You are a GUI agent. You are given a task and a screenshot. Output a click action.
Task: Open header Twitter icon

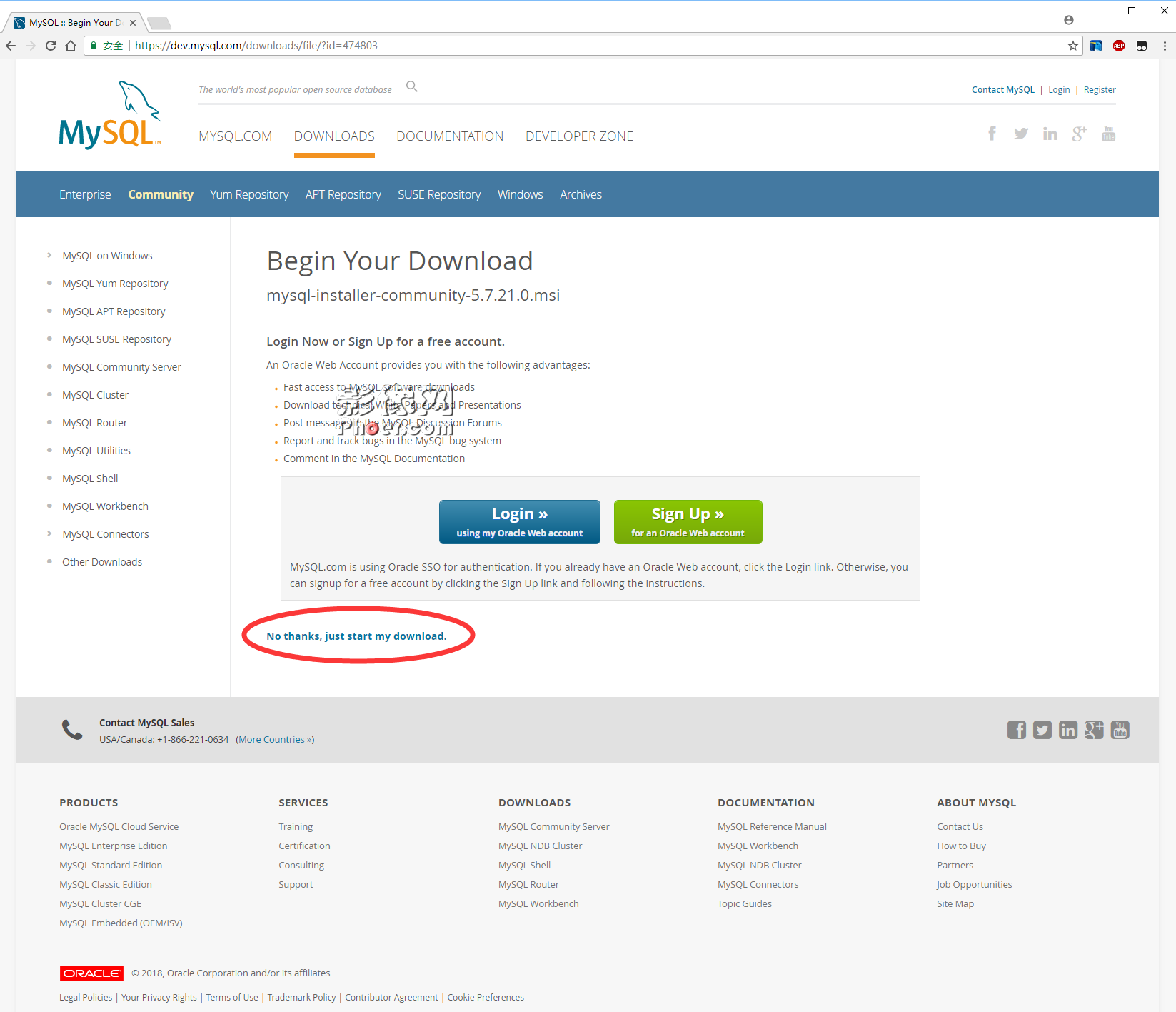[x=1021, y=134]
